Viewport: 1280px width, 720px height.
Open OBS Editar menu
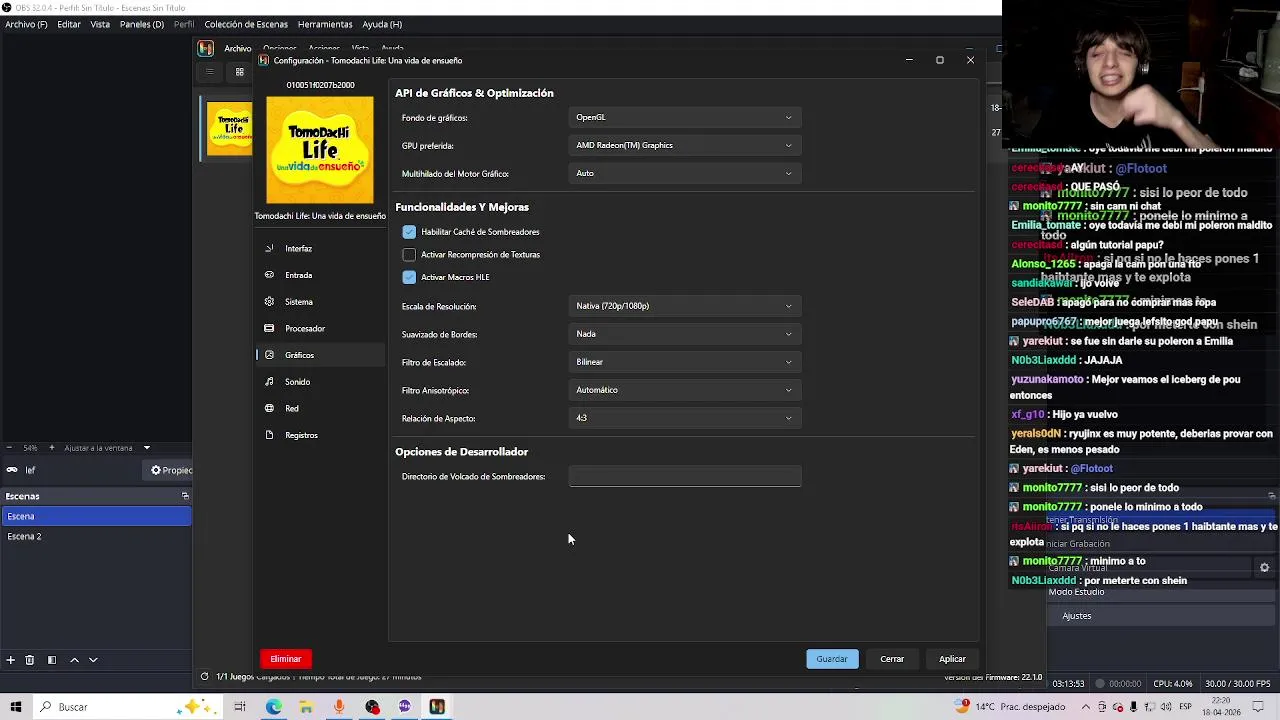pyautogui.click(x=69, y=24)
